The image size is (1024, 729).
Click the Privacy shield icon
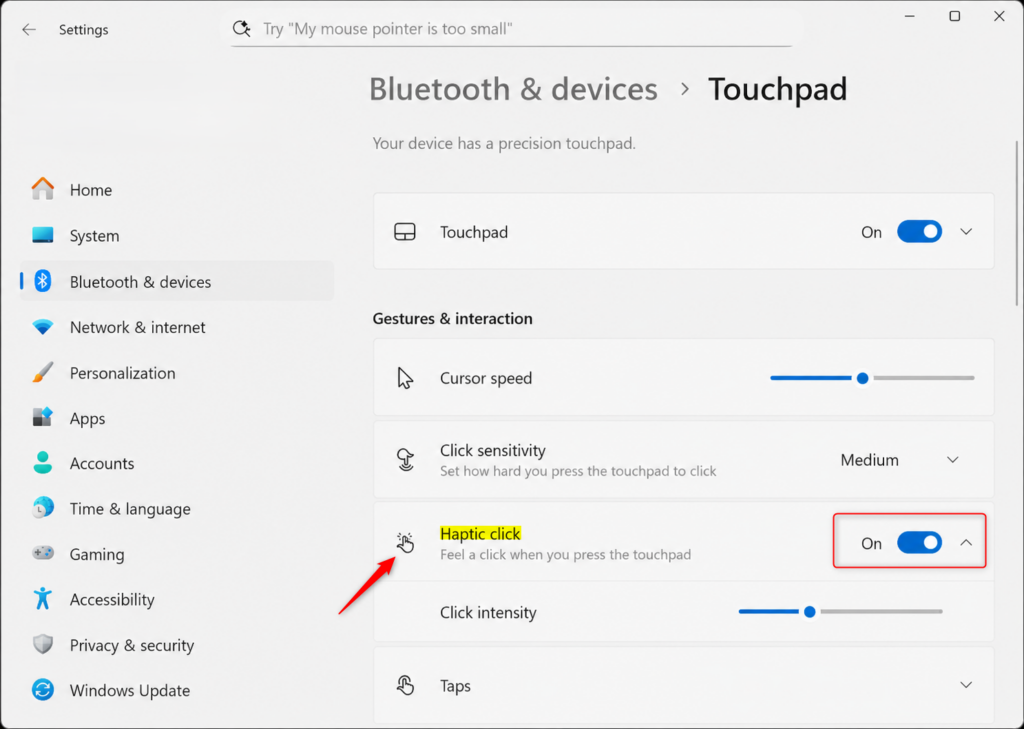(42, 644)
